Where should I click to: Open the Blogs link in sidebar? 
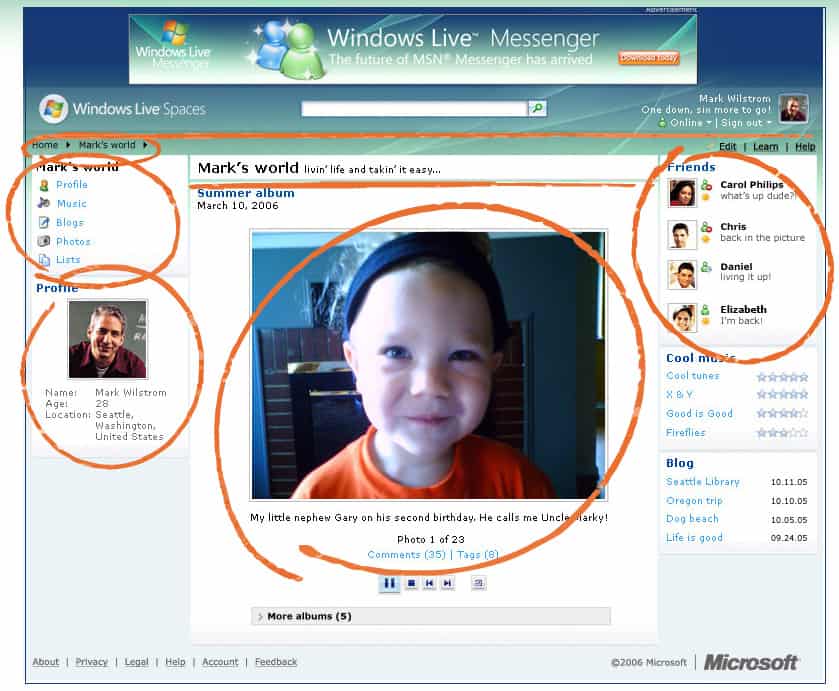pyautogui.click(x=70, y=222)
